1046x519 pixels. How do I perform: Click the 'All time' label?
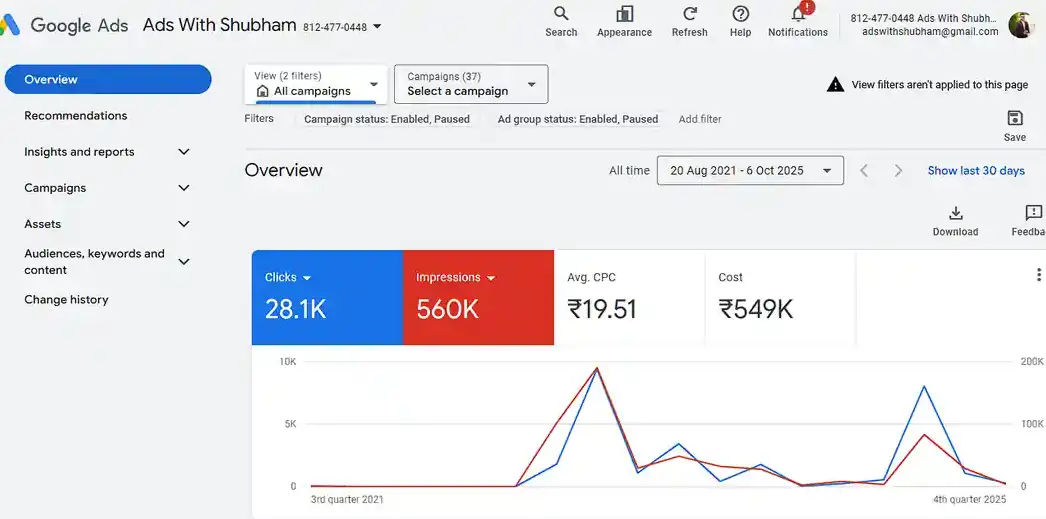click(629, 171)
